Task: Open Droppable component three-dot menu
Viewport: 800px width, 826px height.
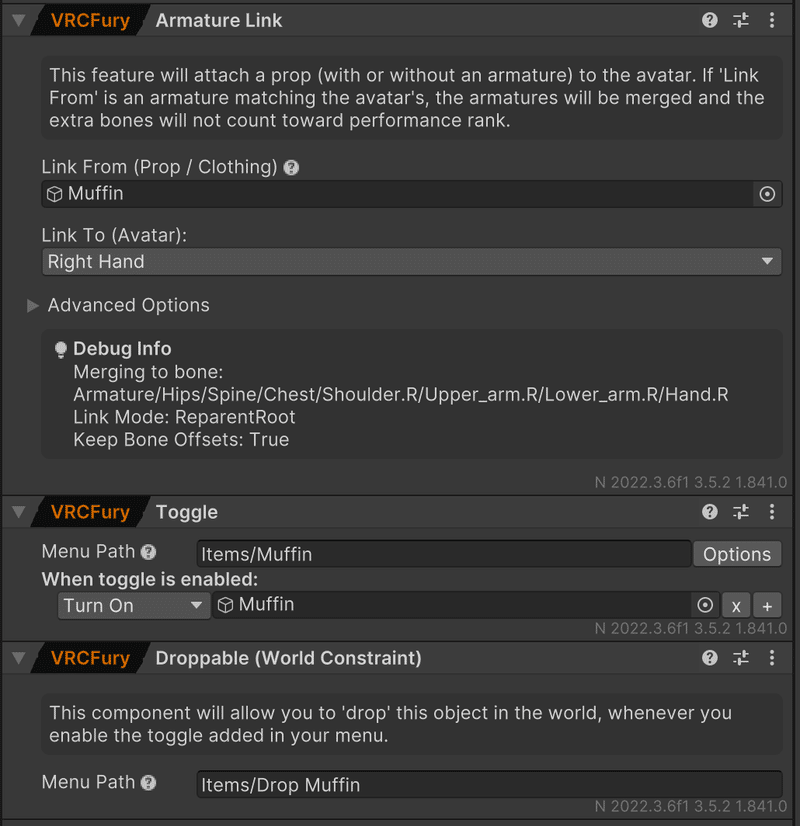Action: tap(772, 658)
